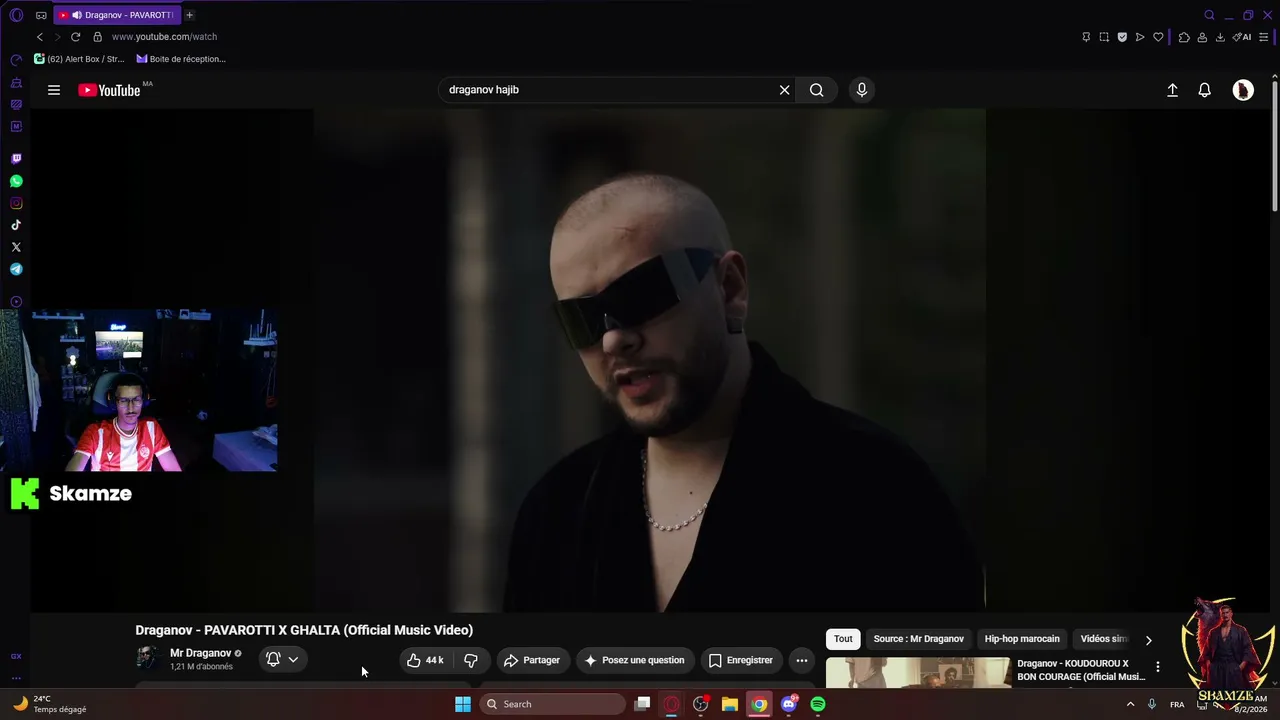Save the video with Enregistrer
Viewport: 1280px width, 720px height.
tap(741, 660)
